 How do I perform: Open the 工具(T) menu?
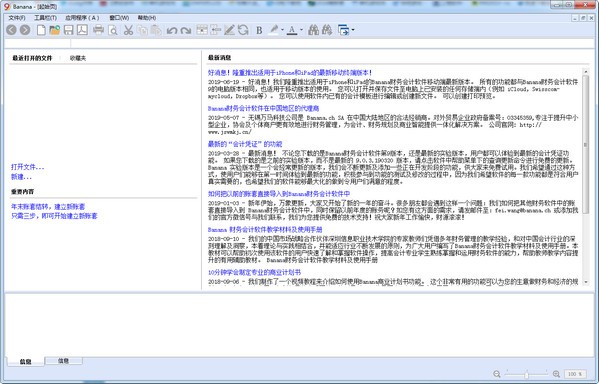click(45, 18)
